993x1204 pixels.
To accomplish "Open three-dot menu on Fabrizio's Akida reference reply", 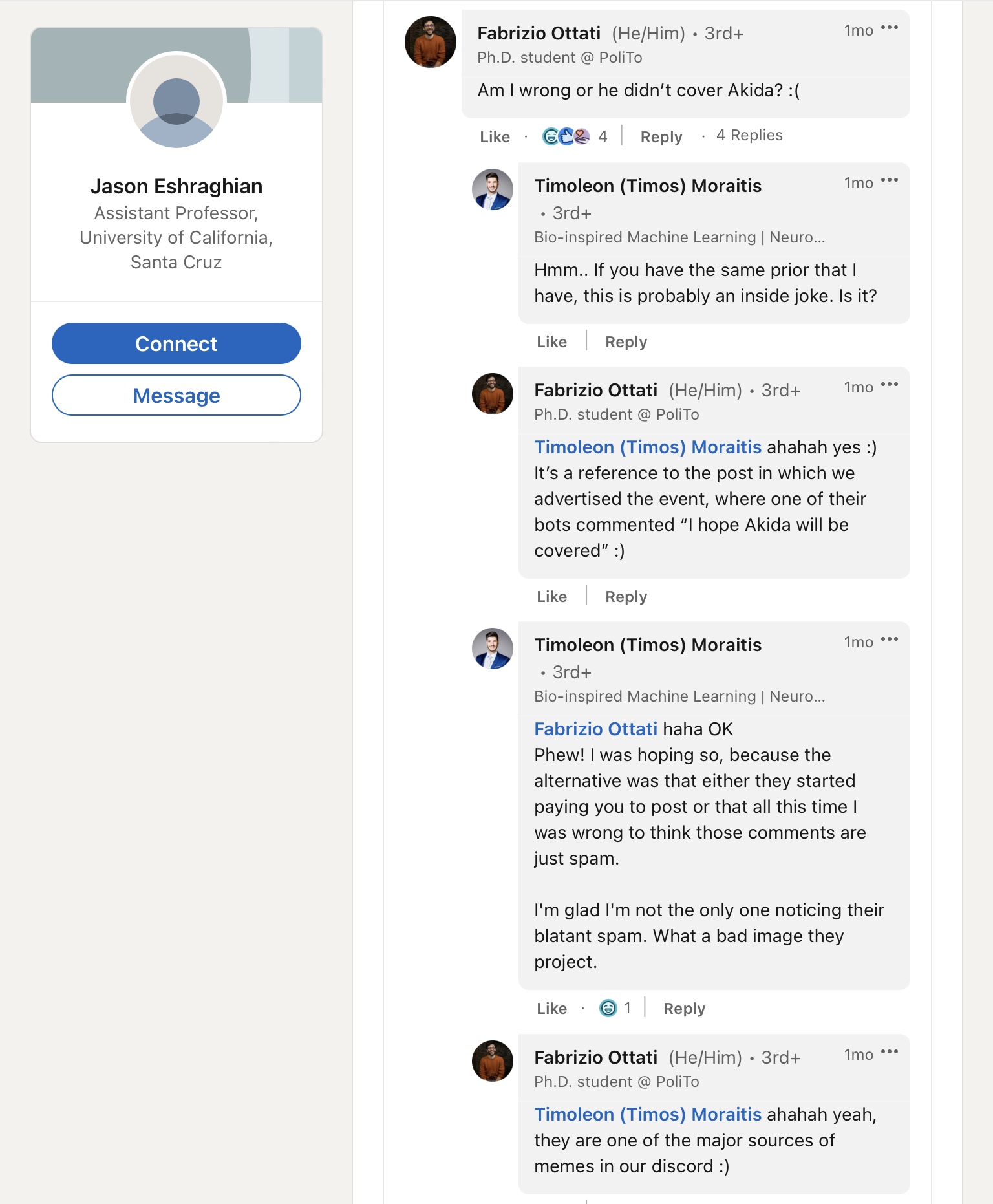I will click(x=890, y=385).
